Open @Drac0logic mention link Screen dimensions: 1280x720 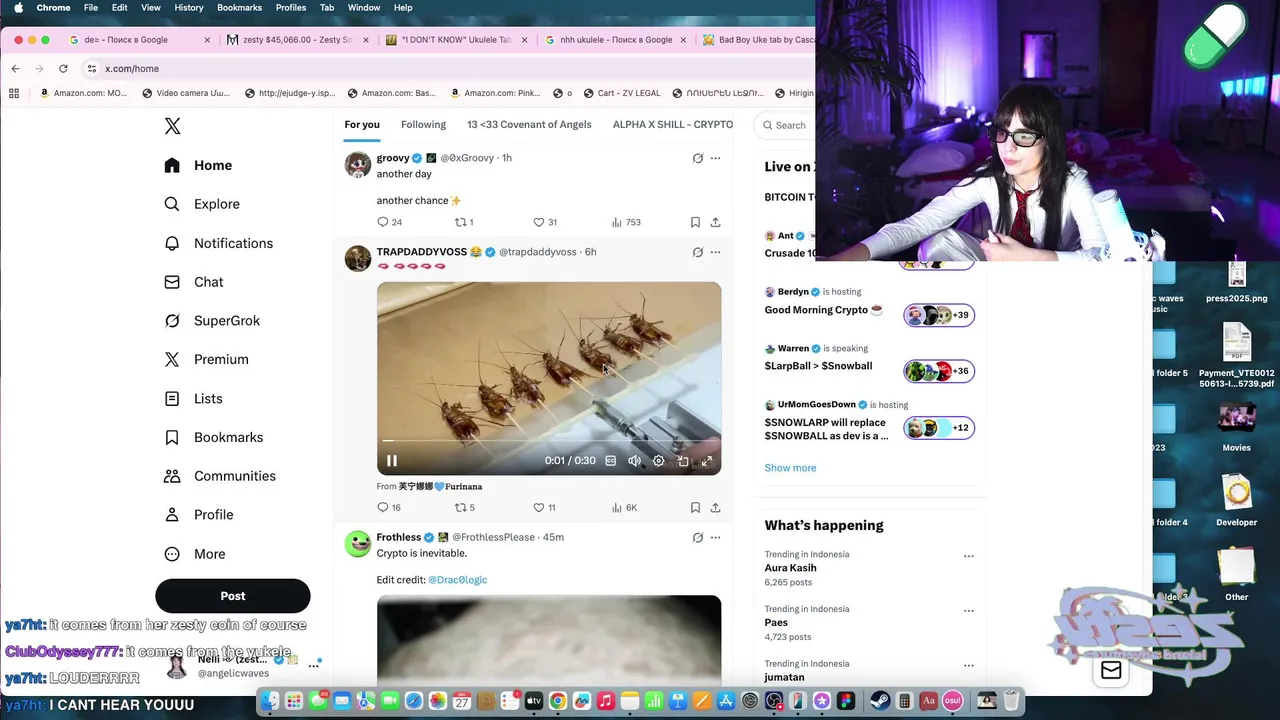(458, 580)
